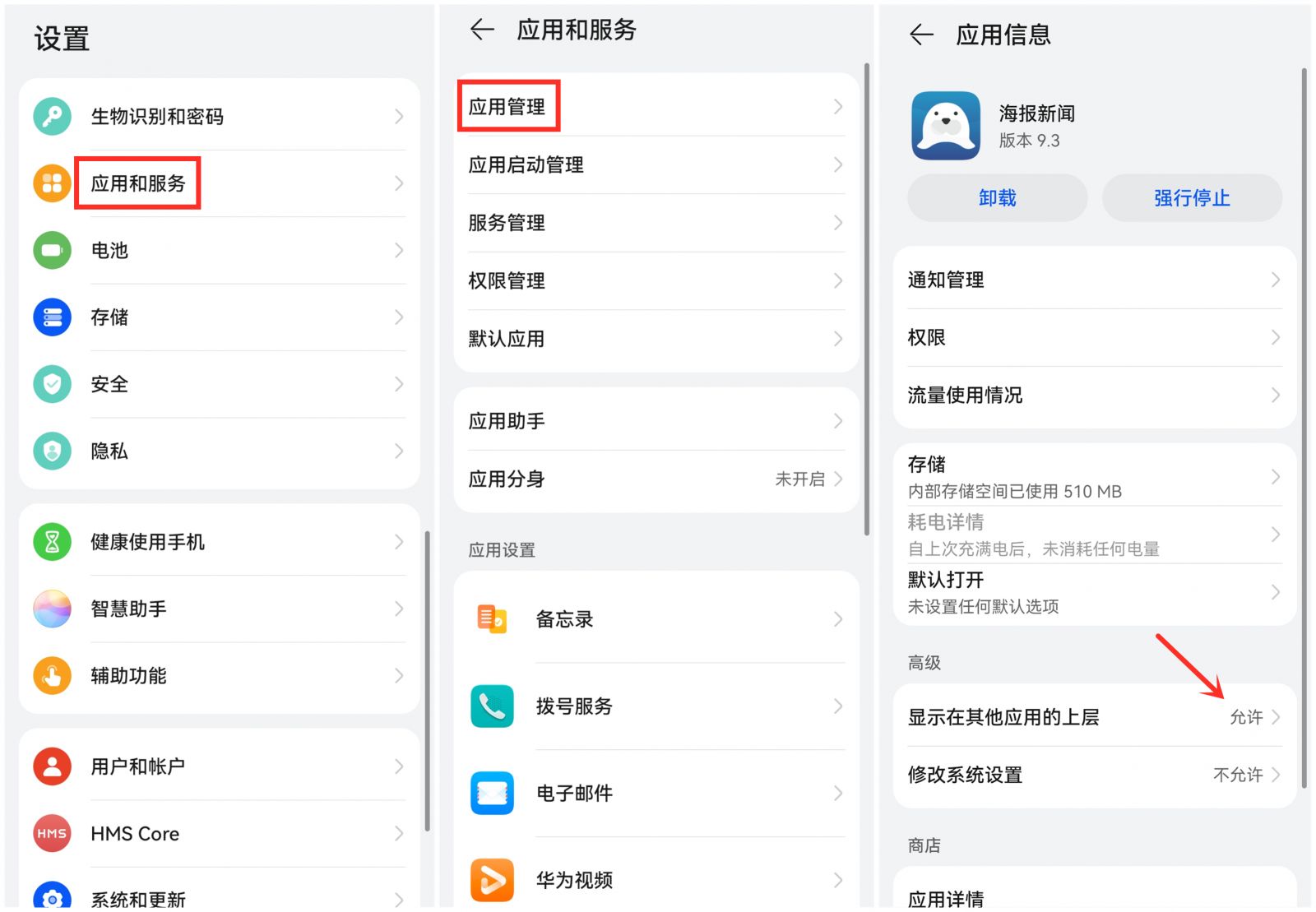
Task: Tap the 拨号服务 phone icon
Action: pyautogui.click(x=492, y=706)
